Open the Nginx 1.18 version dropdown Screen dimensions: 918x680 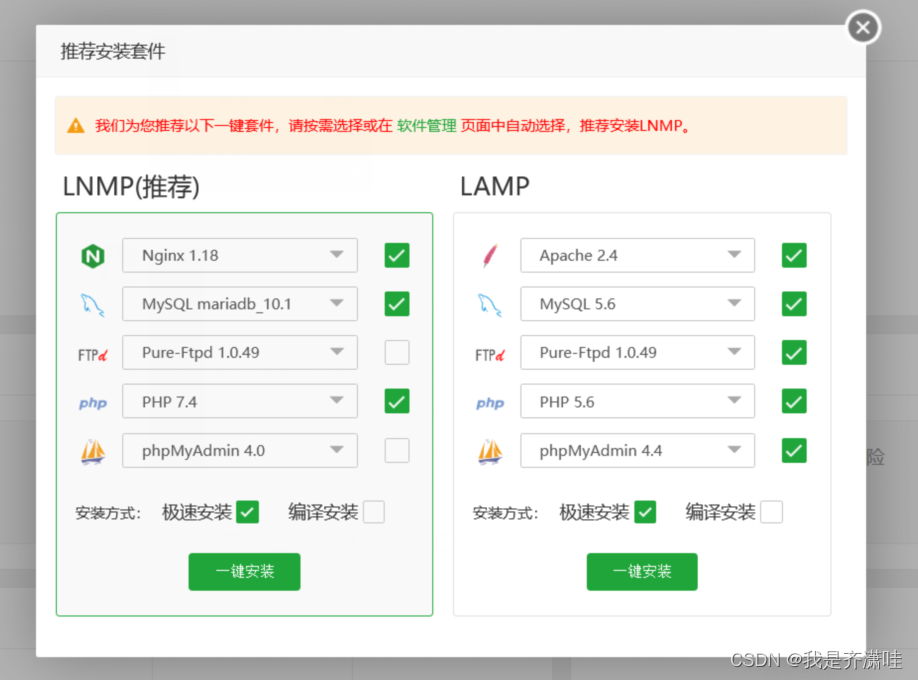(x=240, y=255)
